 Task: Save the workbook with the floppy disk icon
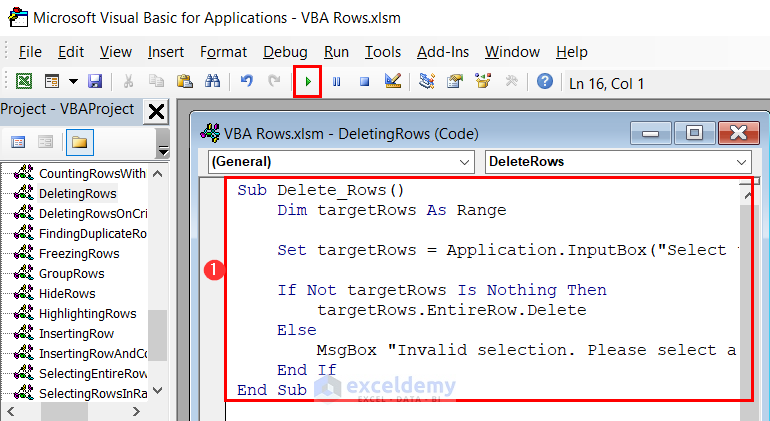(x=95, y=81)
